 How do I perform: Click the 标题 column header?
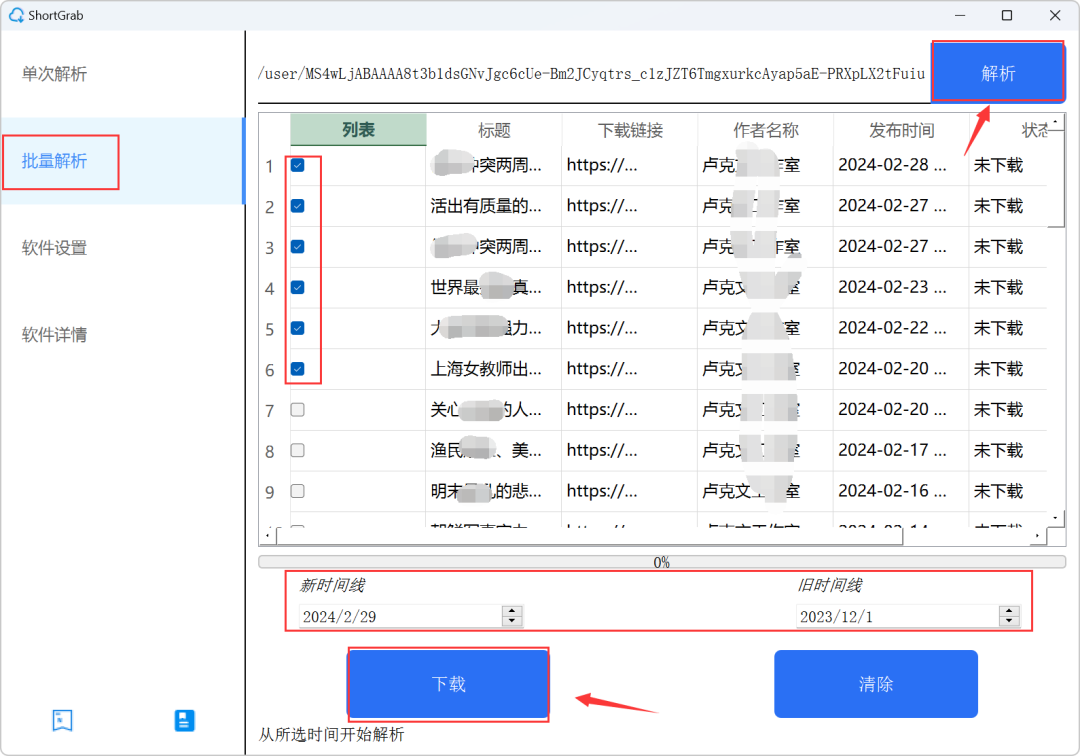coord(494,129)
